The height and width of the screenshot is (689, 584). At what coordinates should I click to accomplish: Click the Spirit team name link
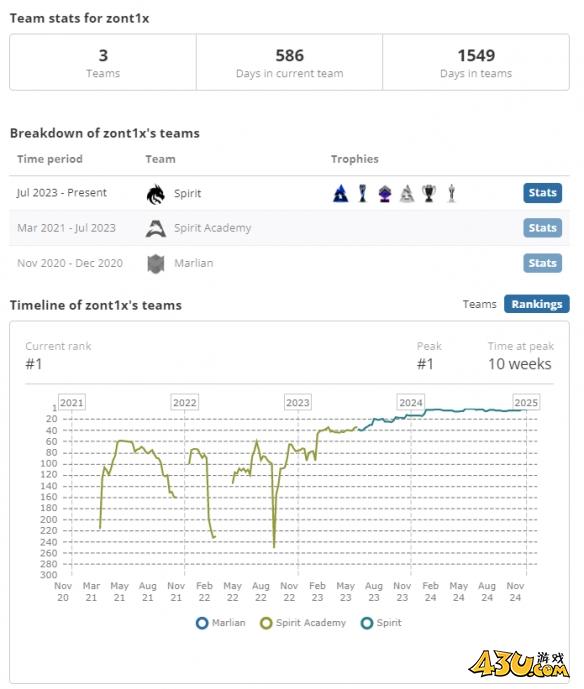pos(188,193)
